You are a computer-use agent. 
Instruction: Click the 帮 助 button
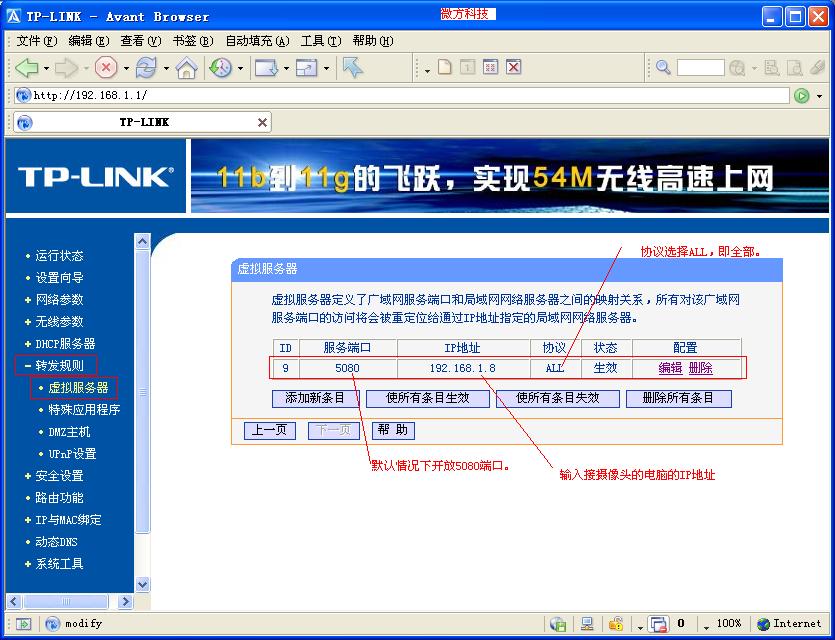click(x=393, y=430)
